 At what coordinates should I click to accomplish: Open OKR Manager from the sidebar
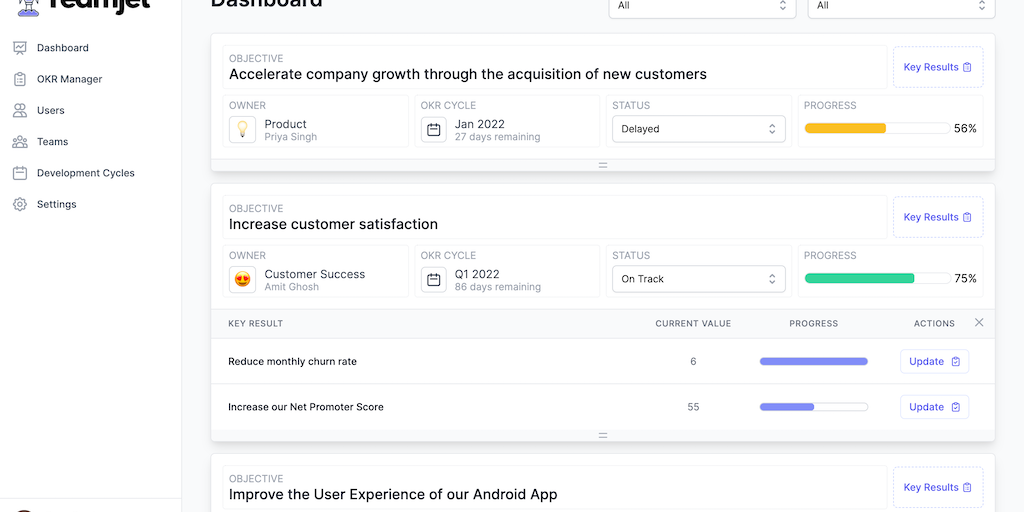[69, 79]
